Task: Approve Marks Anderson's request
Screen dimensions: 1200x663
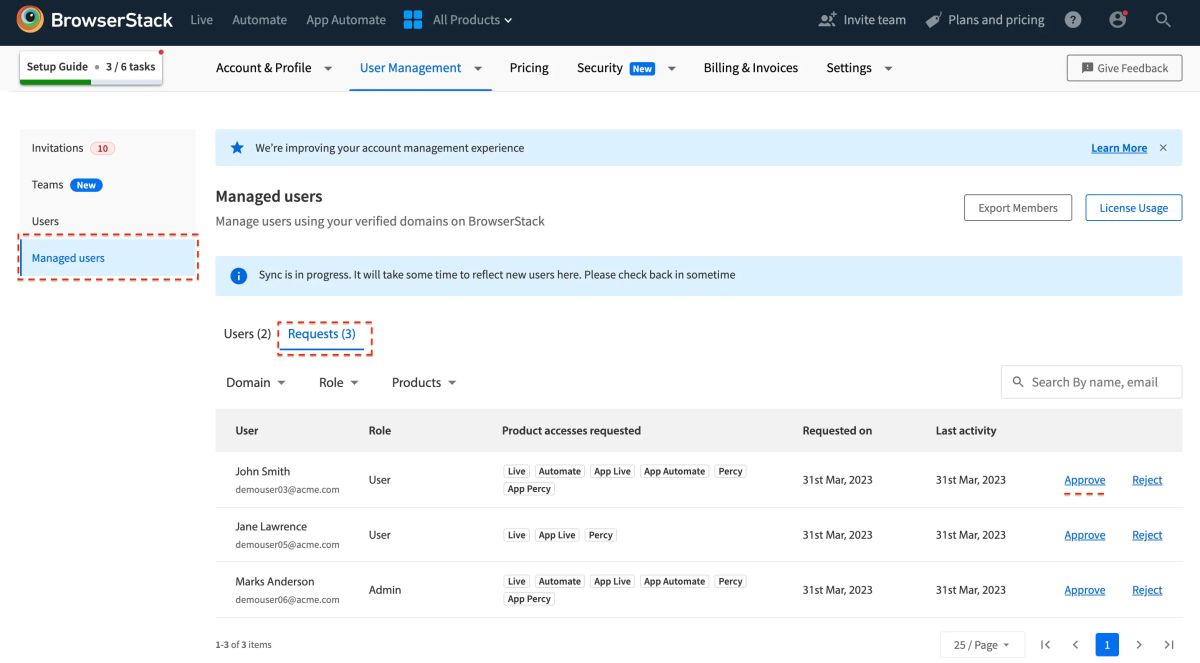Action: click(1085, 590)
